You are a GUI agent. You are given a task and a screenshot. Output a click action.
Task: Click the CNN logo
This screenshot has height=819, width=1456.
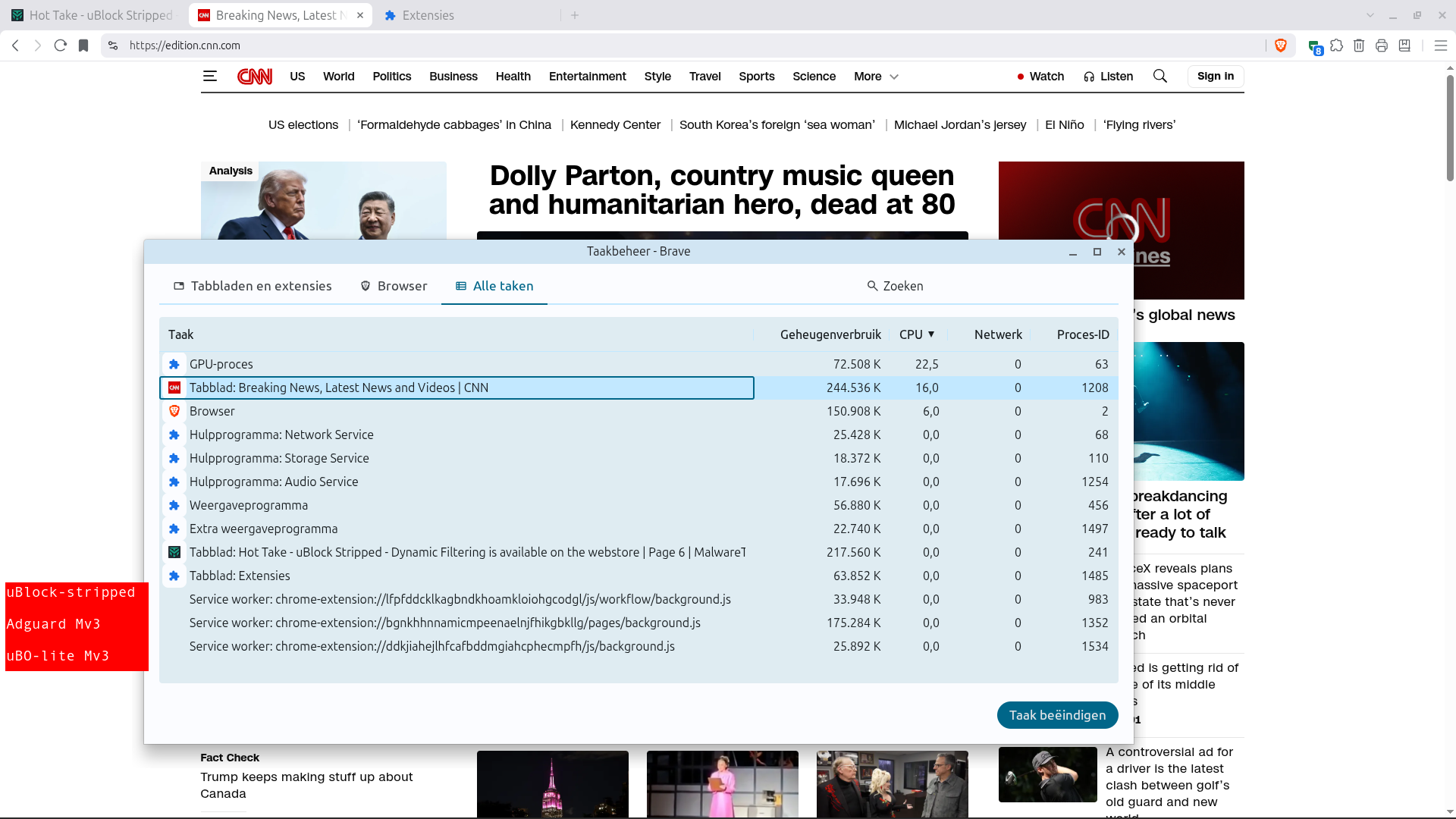click(x=255, y=76)
